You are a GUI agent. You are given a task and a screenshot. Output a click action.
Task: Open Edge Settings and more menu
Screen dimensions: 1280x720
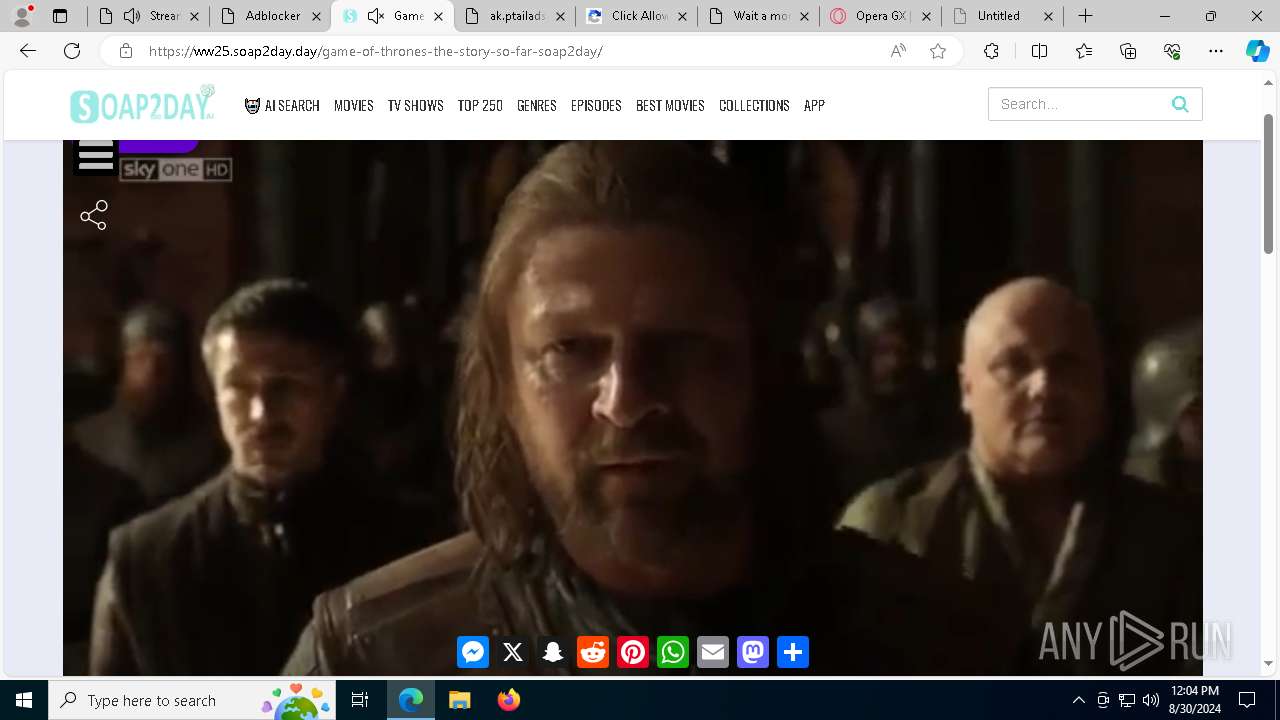1216,51
